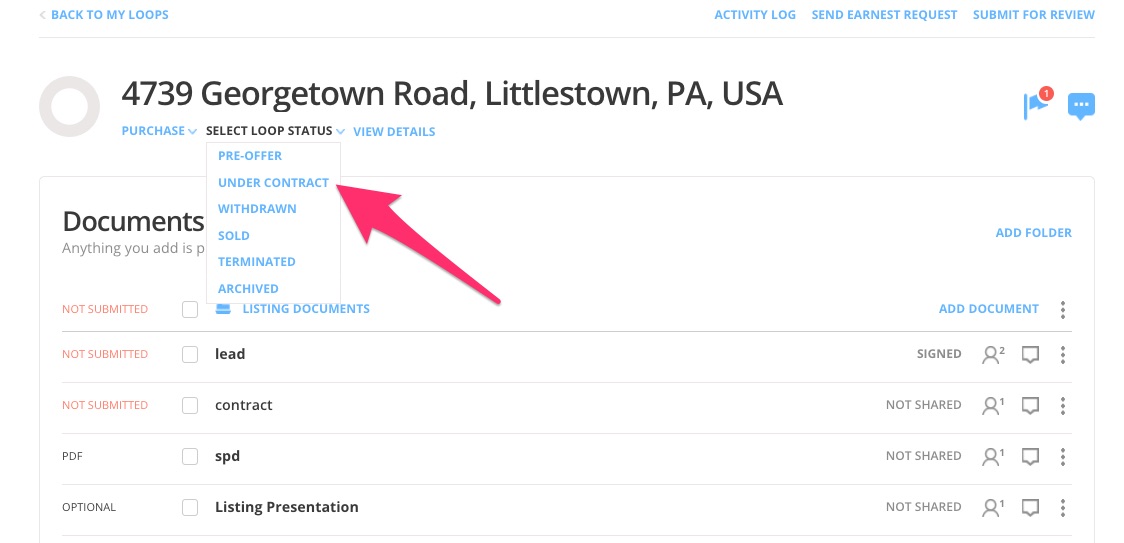Open more options for spd document

pyautogui.click(x=1063, y=456)
